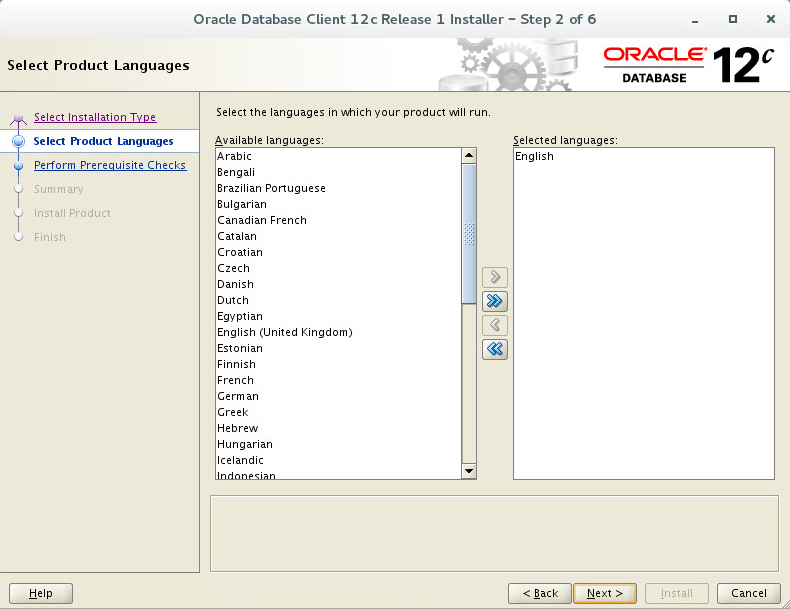Screen dimensions: 790x609
Task: Select Czech in Available languages
Action: point(338,268)
